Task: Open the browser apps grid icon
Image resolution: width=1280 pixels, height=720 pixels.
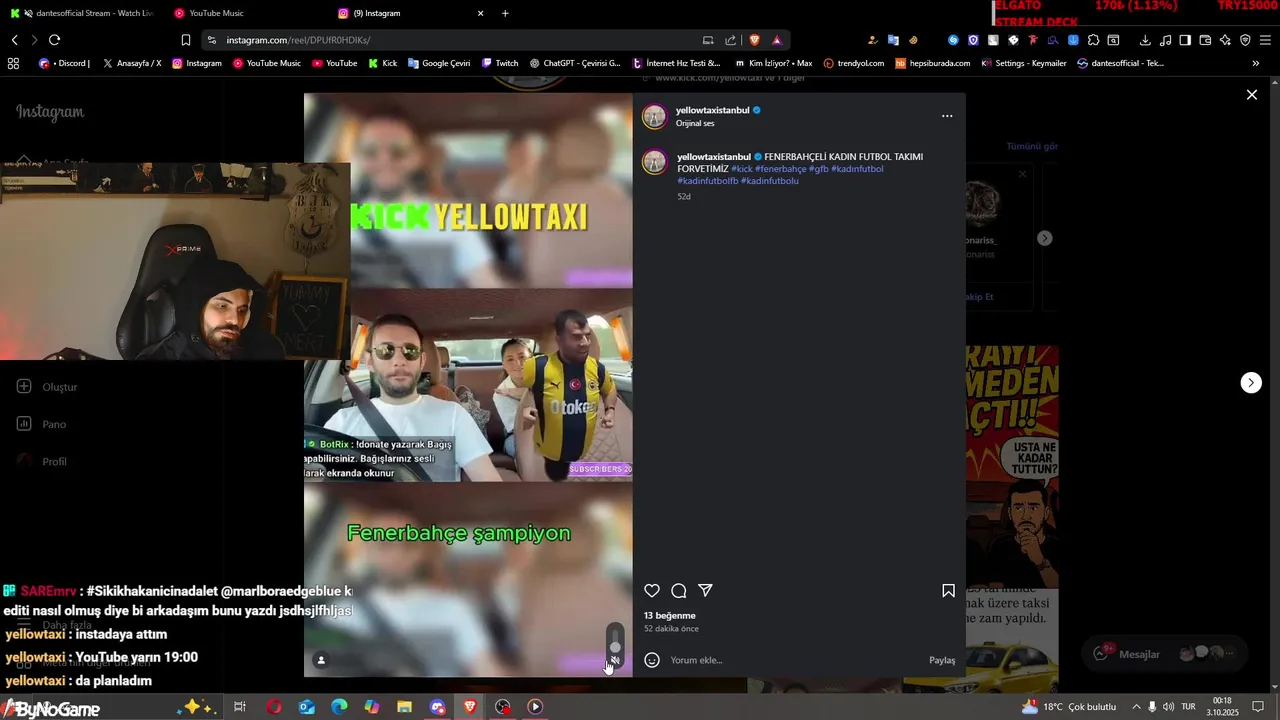Action: [x=13, y=63]
